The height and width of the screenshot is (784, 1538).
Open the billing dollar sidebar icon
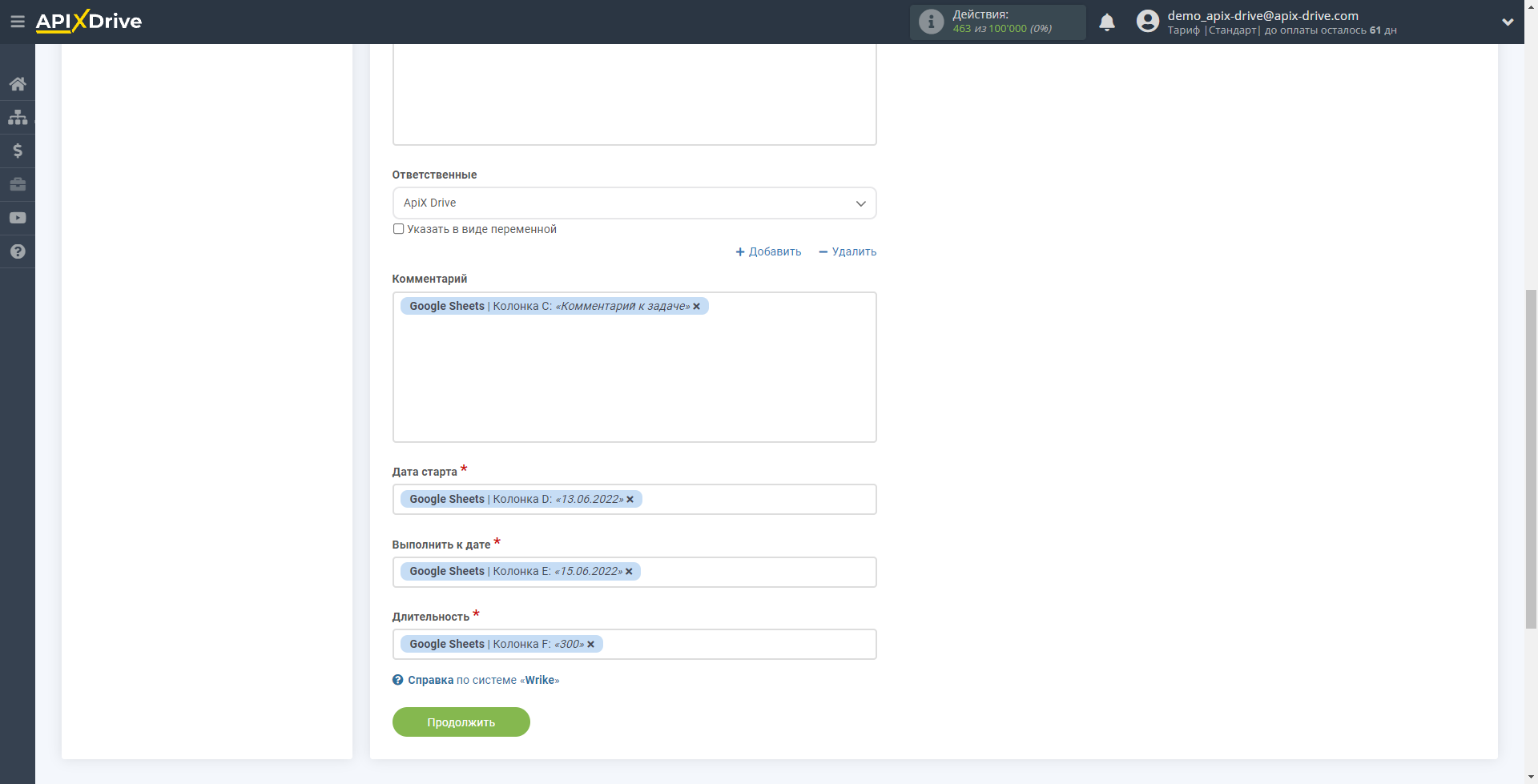pyautogui.click(x=18, y=151)
